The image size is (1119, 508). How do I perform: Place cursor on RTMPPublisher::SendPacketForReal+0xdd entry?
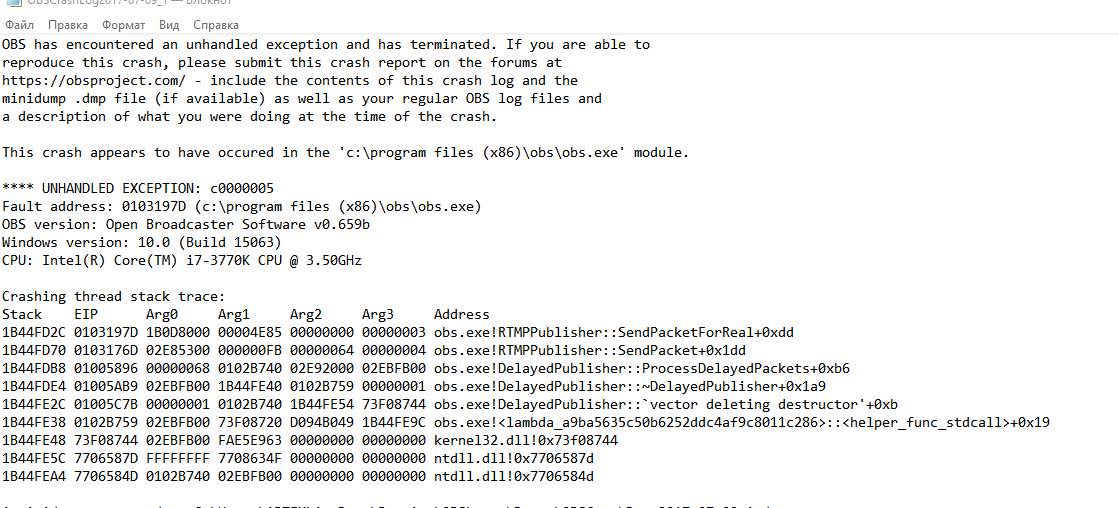click(614, 332)
